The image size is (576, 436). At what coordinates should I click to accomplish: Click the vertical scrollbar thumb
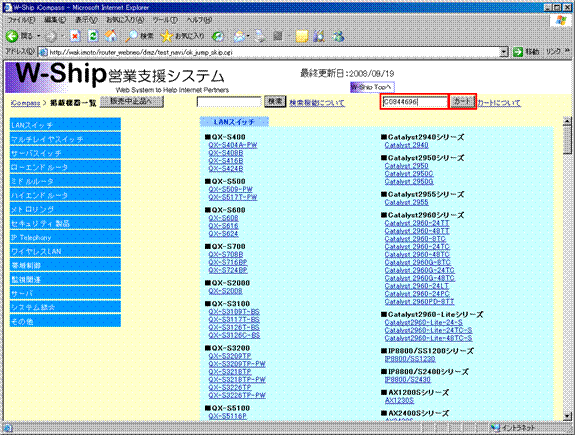pyautogui.click(x=567, y=140)
